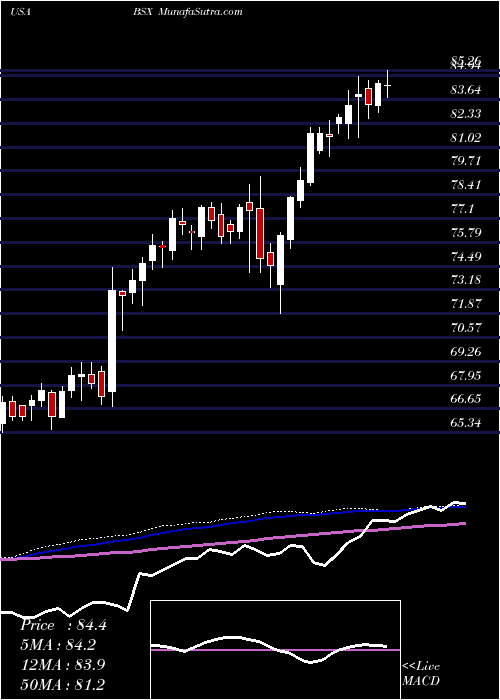Click the 73.18 price axis label
This screenshot has width=500, height=700.
coord(466,280)
